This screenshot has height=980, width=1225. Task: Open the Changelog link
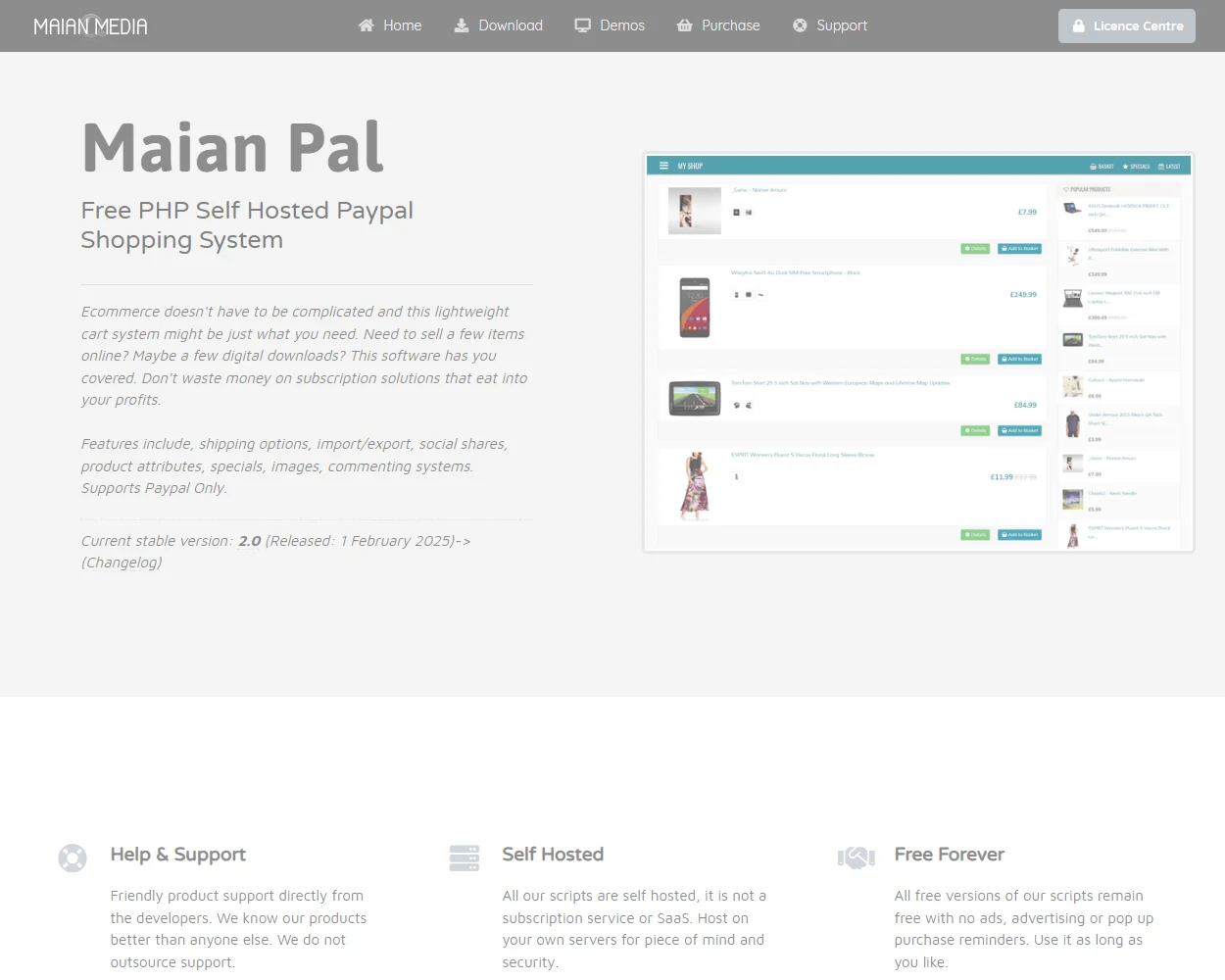(x=122, y=563)
